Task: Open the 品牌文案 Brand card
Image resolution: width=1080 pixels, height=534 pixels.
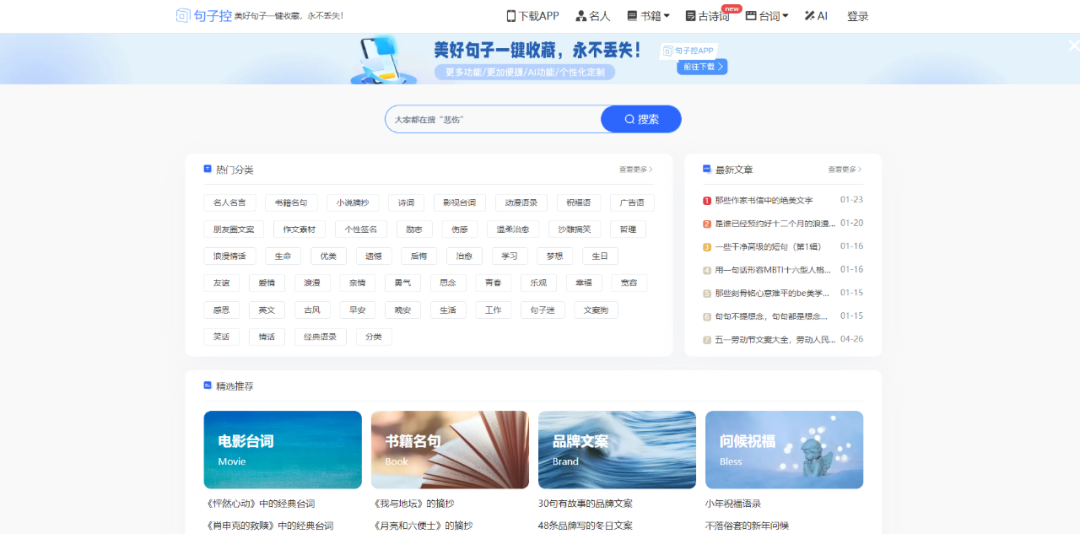Action: pyautogui.click(x=617, y=450)
